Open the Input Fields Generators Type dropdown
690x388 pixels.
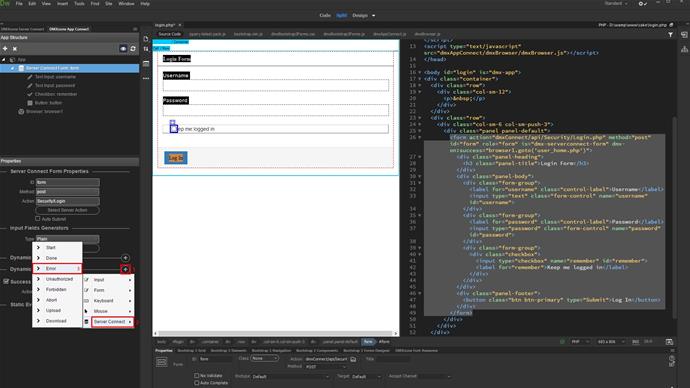pos(67,239)
